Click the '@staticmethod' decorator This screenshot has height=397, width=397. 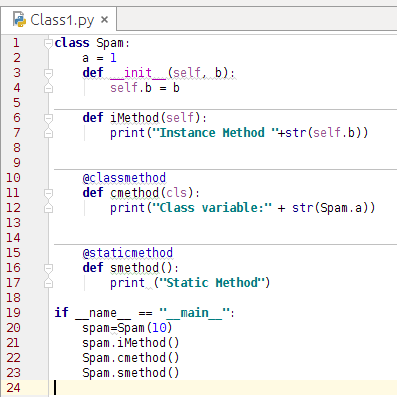point(128,253)
